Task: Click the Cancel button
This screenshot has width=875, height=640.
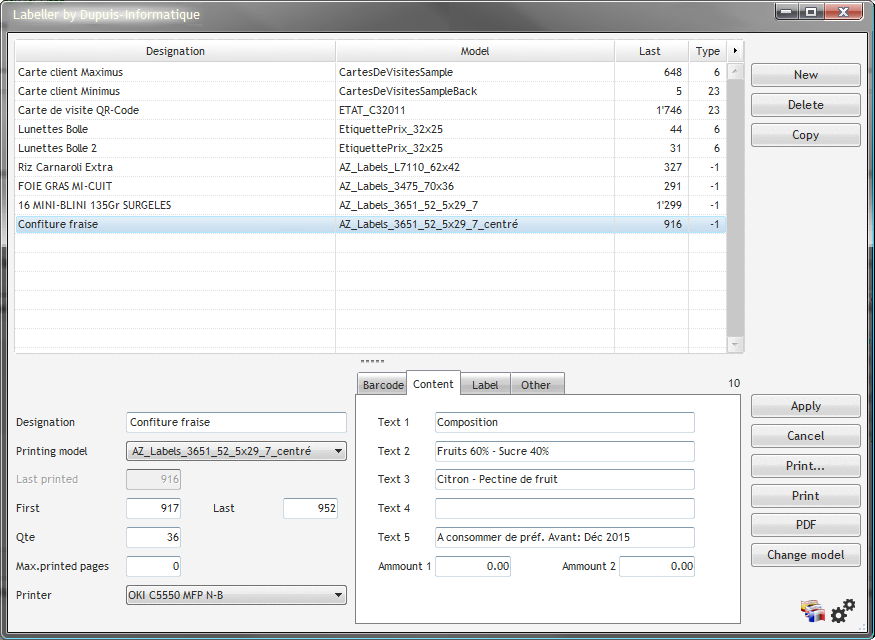Action: (x=805, y=436)
